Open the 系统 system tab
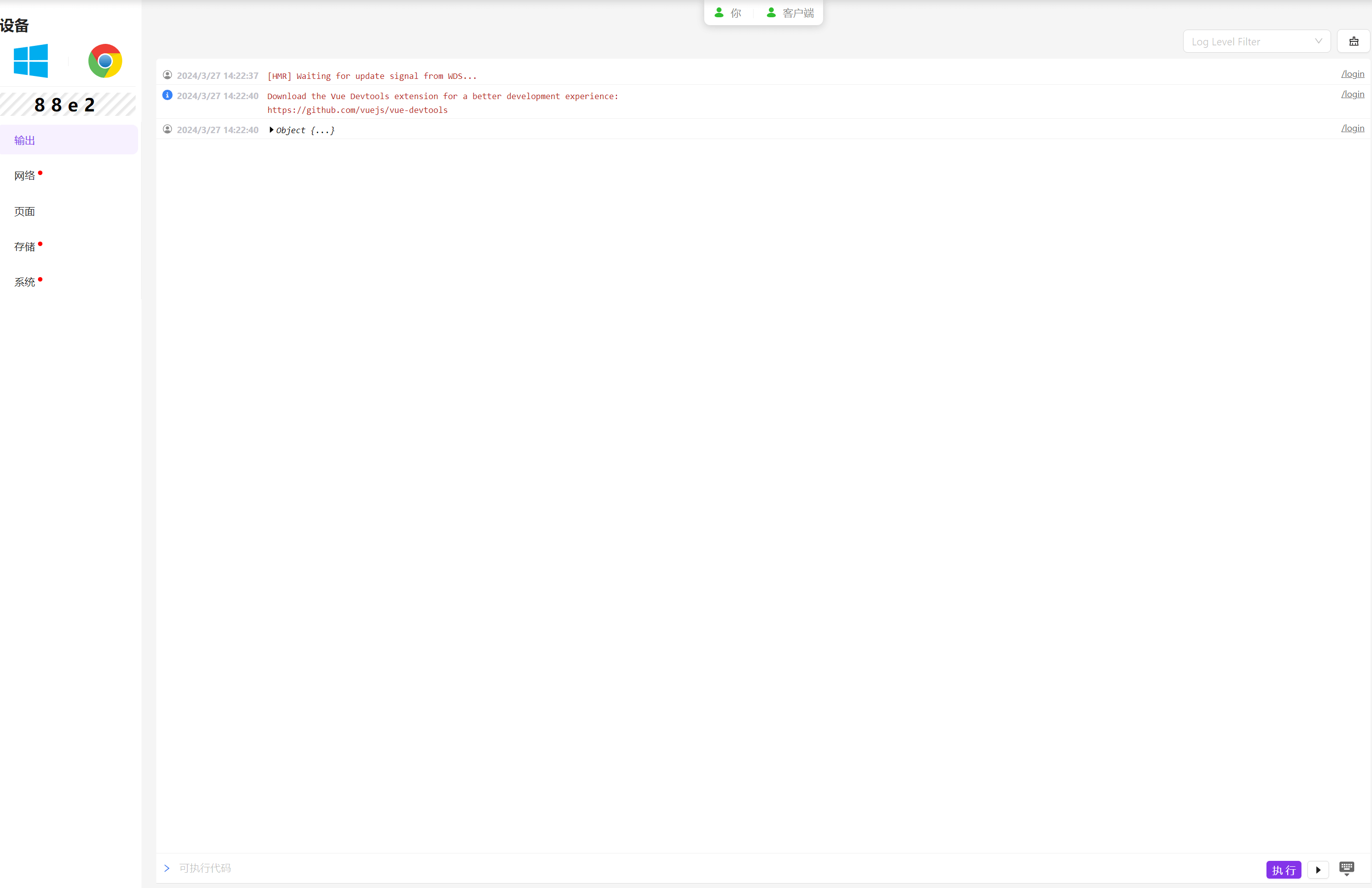The width and height of the screenshot is (1372, 888). point(25,282)
